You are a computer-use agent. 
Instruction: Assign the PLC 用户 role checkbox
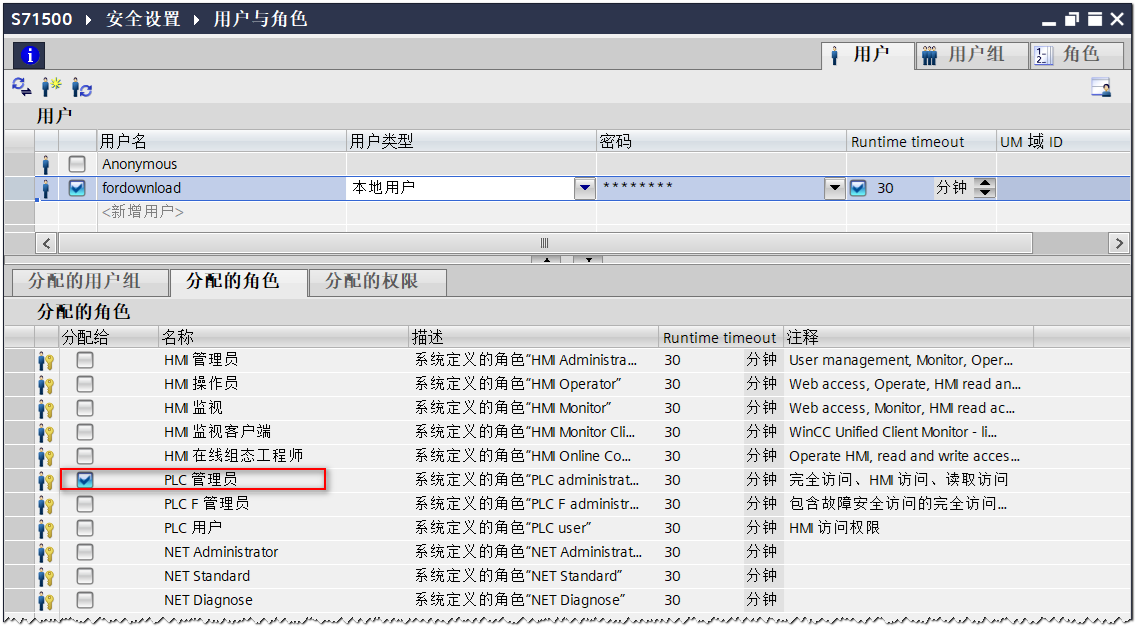click(85, 528)
